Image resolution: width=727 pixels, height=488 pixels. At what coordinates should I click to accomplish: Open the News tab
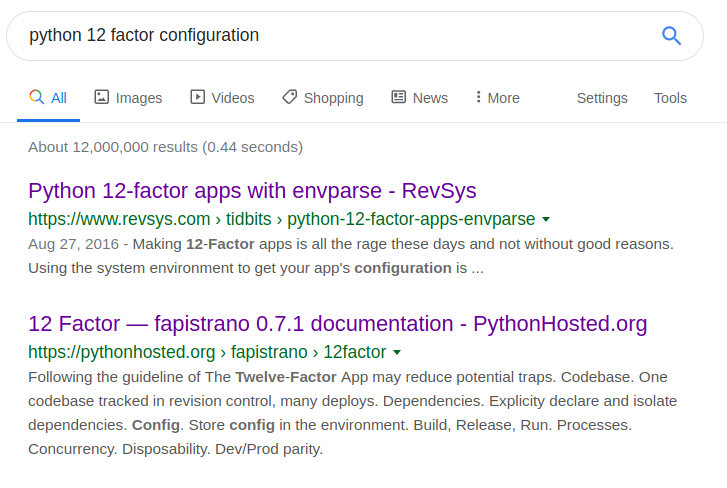(420, 98)
